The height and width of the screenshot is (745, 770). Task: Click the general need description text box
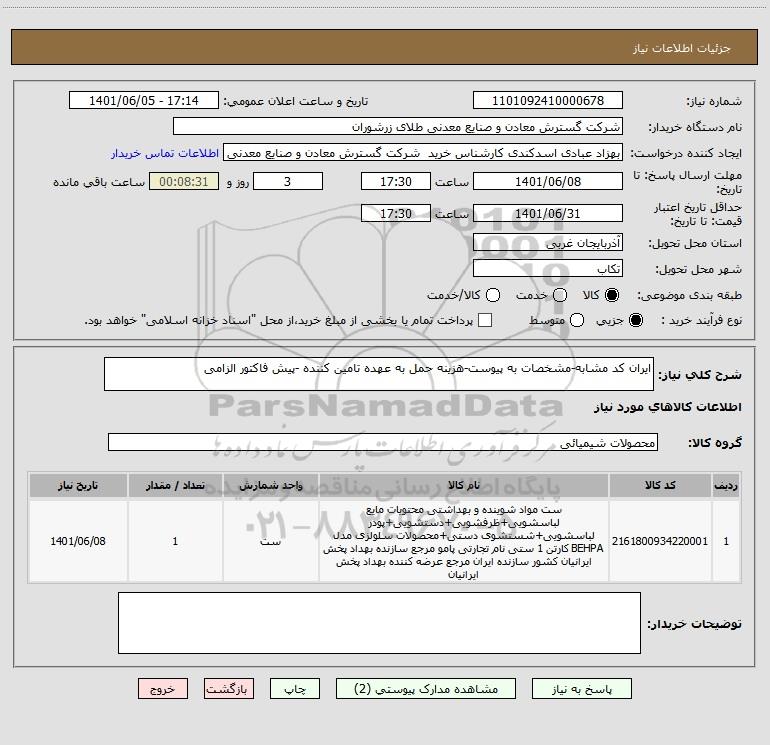pos(379,374)
